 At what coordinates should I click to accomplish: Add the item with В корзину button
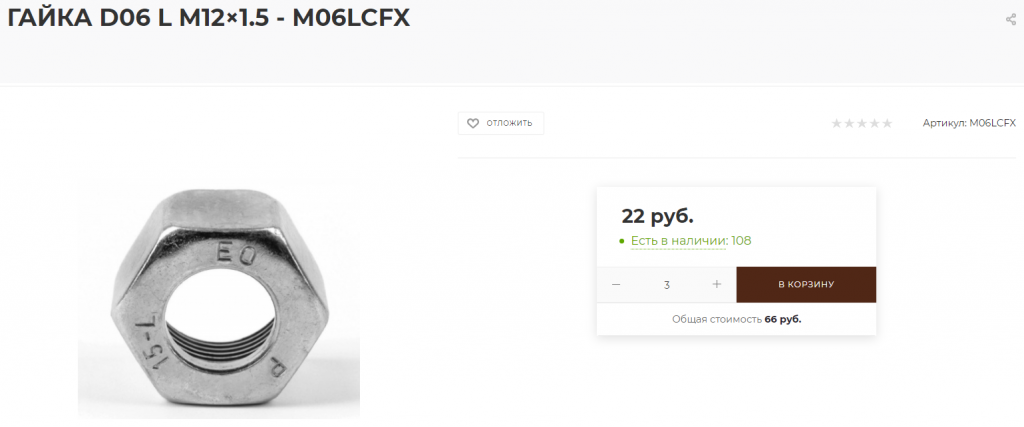pyautogui.click(x=806, y=285)
